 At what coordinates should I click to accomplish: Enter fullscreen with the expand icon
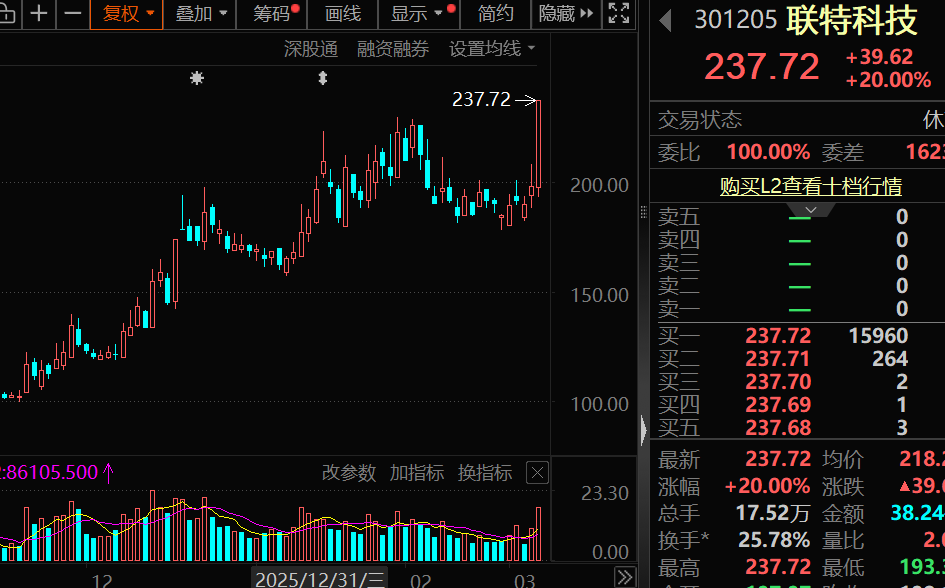619,14
